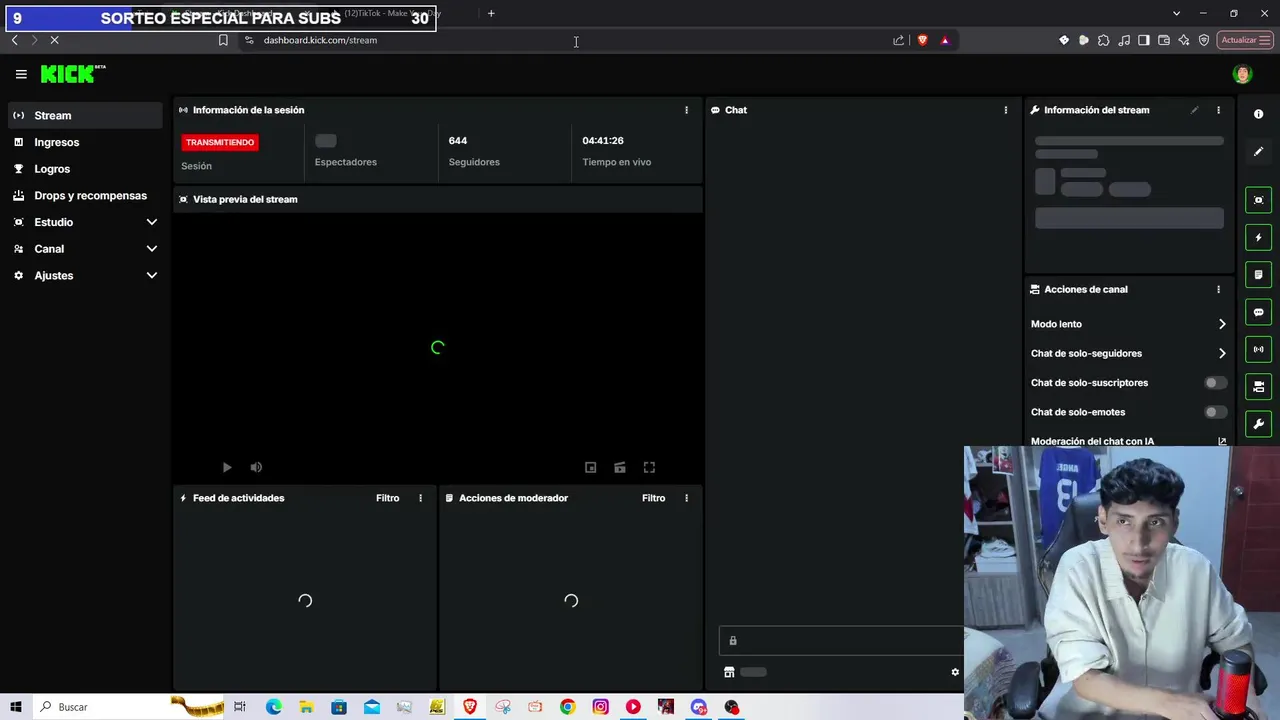Image resolution: width=1280 pixels, height=720 pixels.
Task: Select Stream in sidebar
Action: (85, 115)
